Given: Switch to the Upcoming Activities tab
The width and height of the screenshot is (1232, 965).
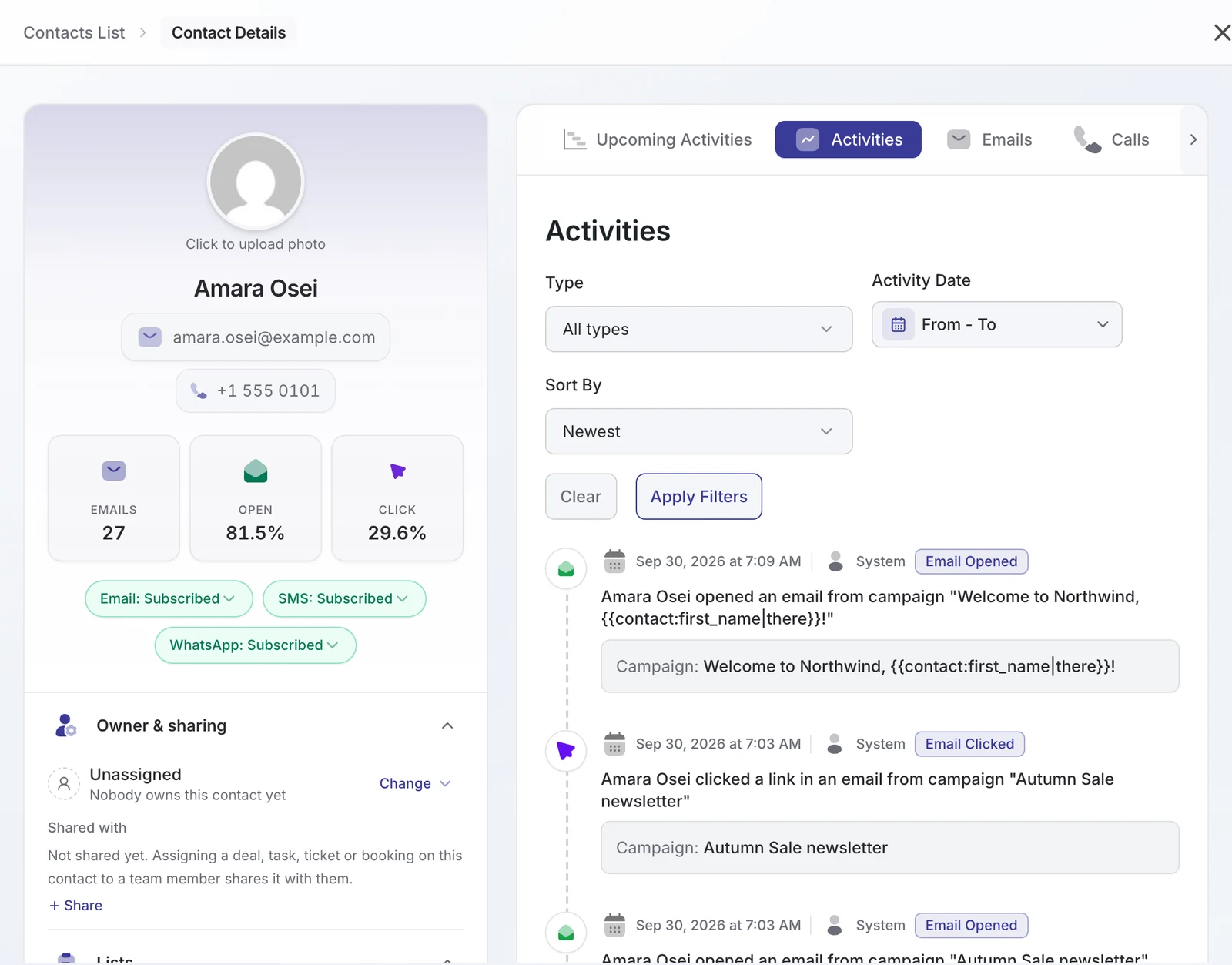Looking at the screenshot, I should coord(657,139).
